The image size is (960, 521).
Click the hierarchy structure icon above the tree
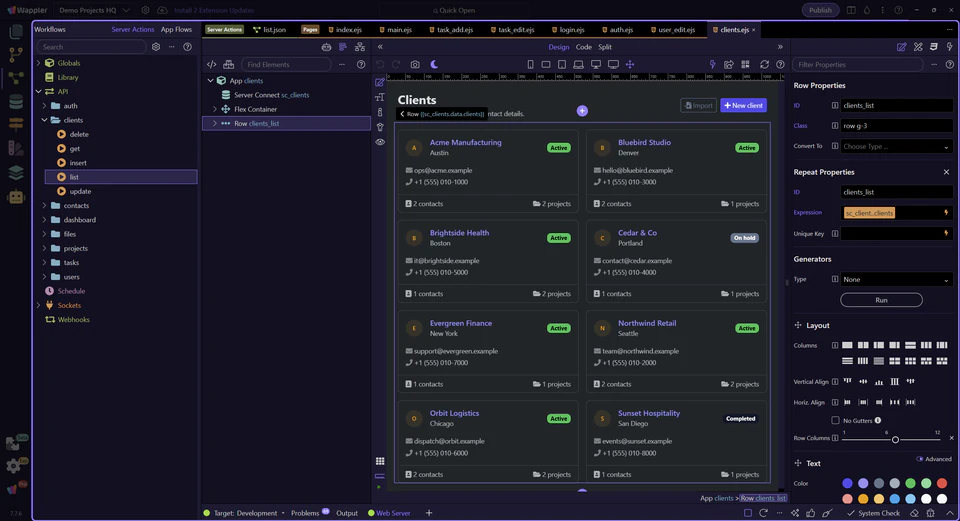click(360, 47)
